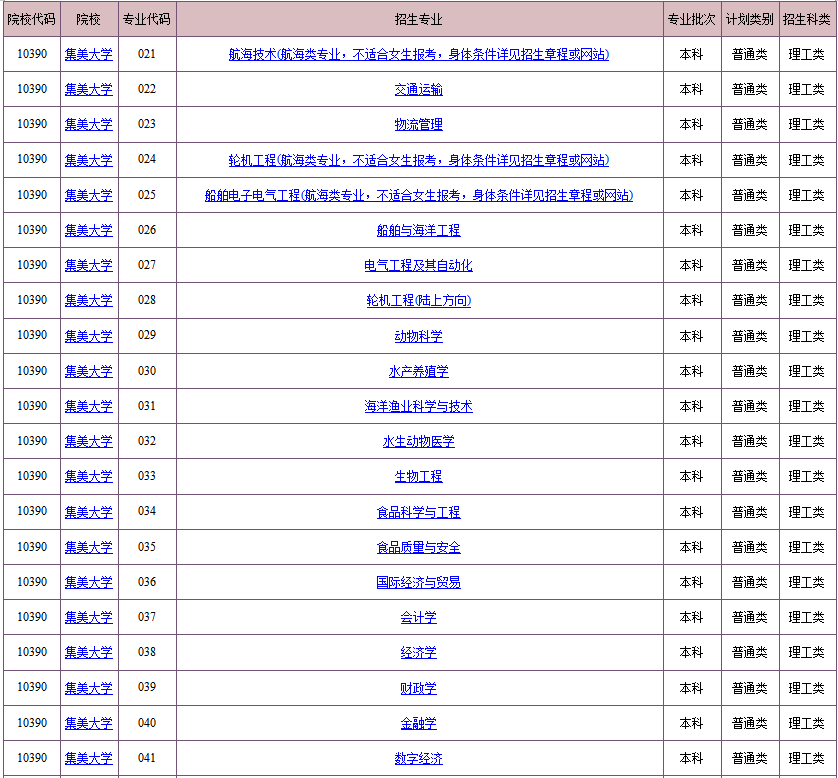Click 集美大学 link in row 038
The height and width of the screenshot is (778, 838).
(89, 652)
